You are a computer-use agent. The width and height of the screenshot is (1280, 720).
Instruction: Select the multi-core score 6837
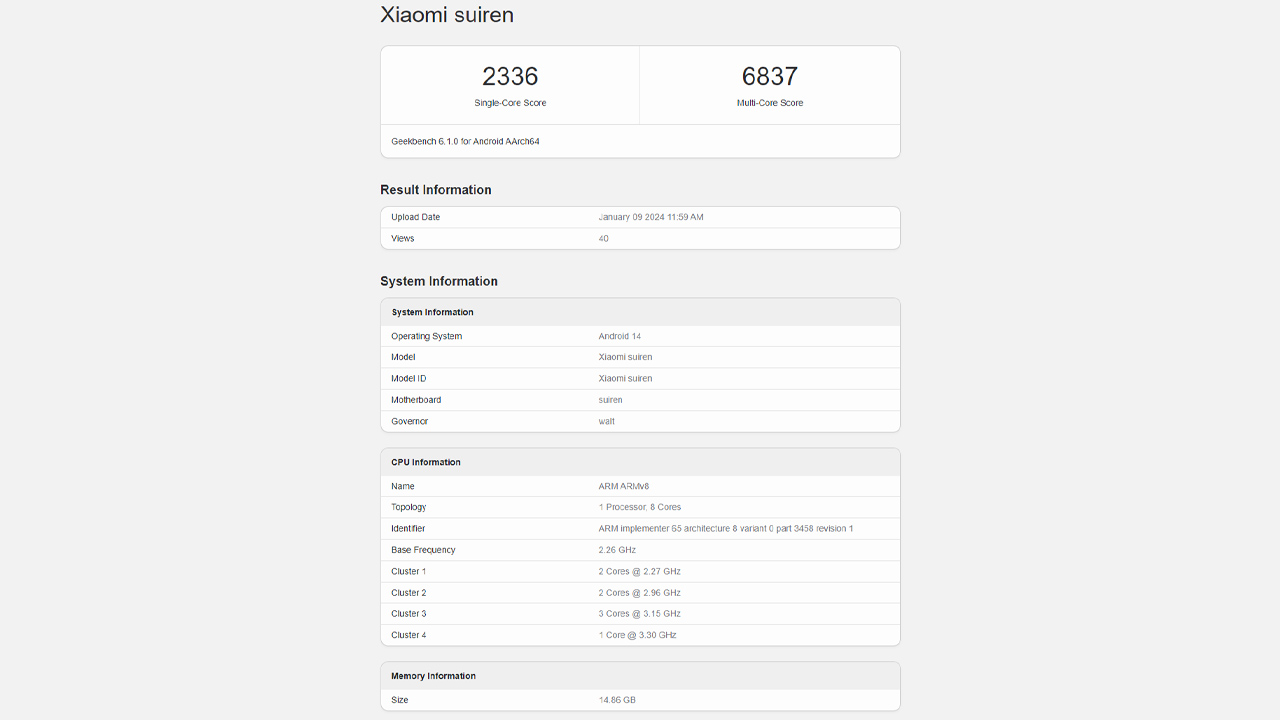point(770,76)
